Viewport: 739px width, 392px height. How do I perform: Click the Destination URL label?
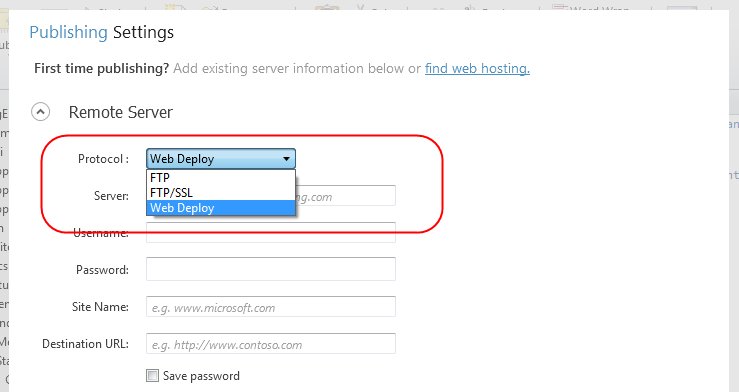[x=85, y=344]
